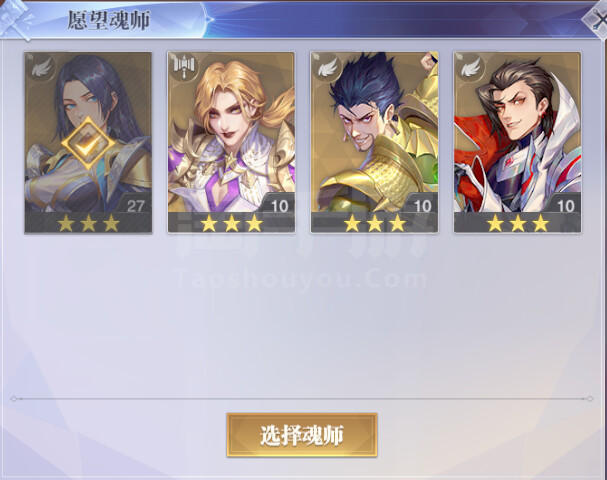Screen dimensions: 607x480
Task: Click the 愿望魂师 title label
Action: [109, 20]
